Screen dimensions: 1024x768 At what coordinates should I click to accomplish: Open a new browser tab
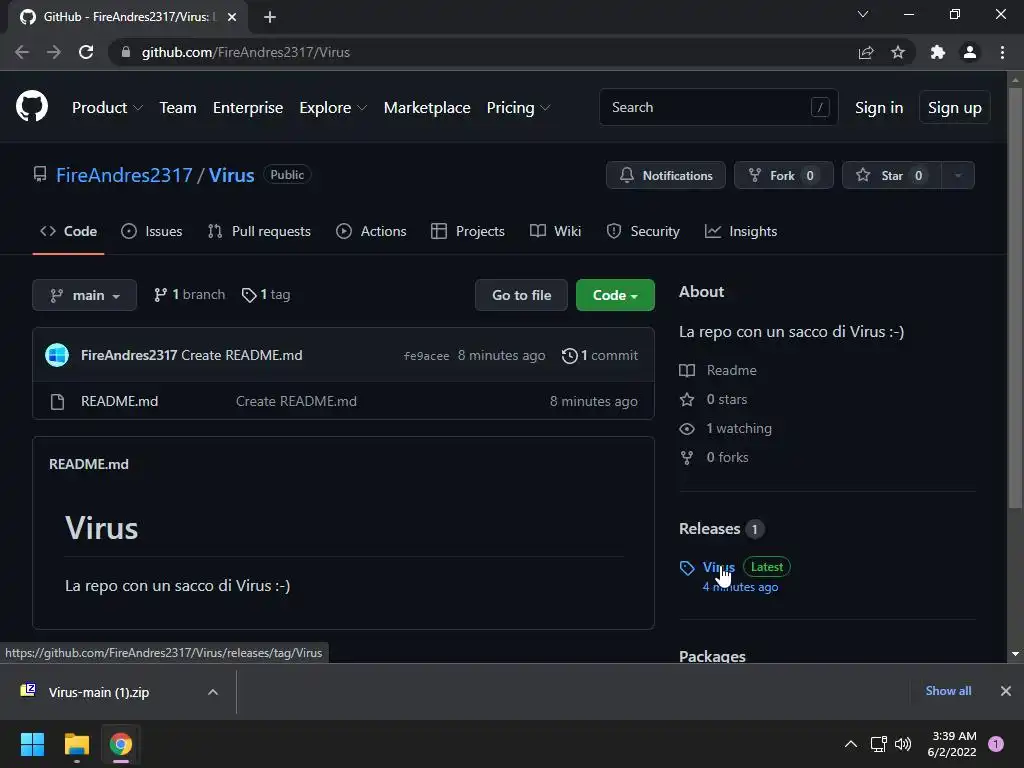pos(270,18)
